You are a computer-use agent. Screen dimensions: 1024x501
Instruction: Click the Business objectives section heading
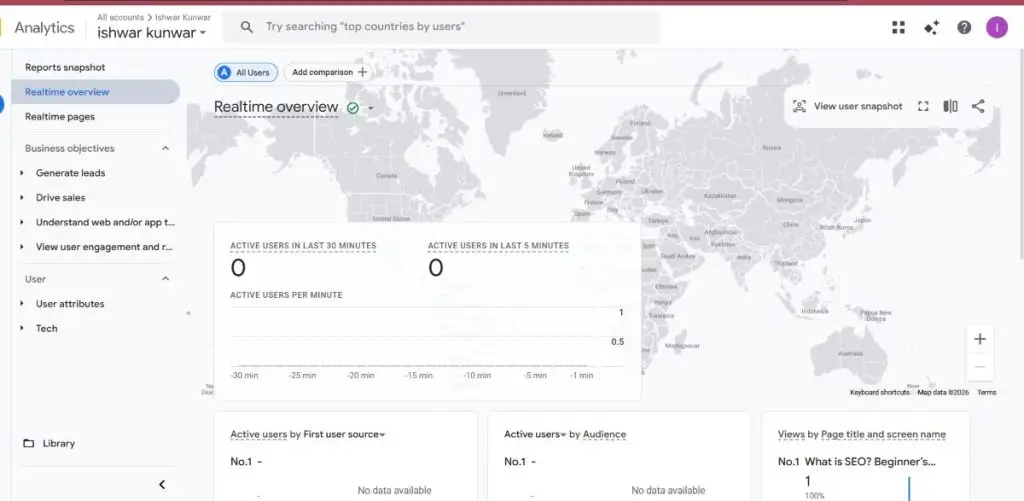[70, 148]
